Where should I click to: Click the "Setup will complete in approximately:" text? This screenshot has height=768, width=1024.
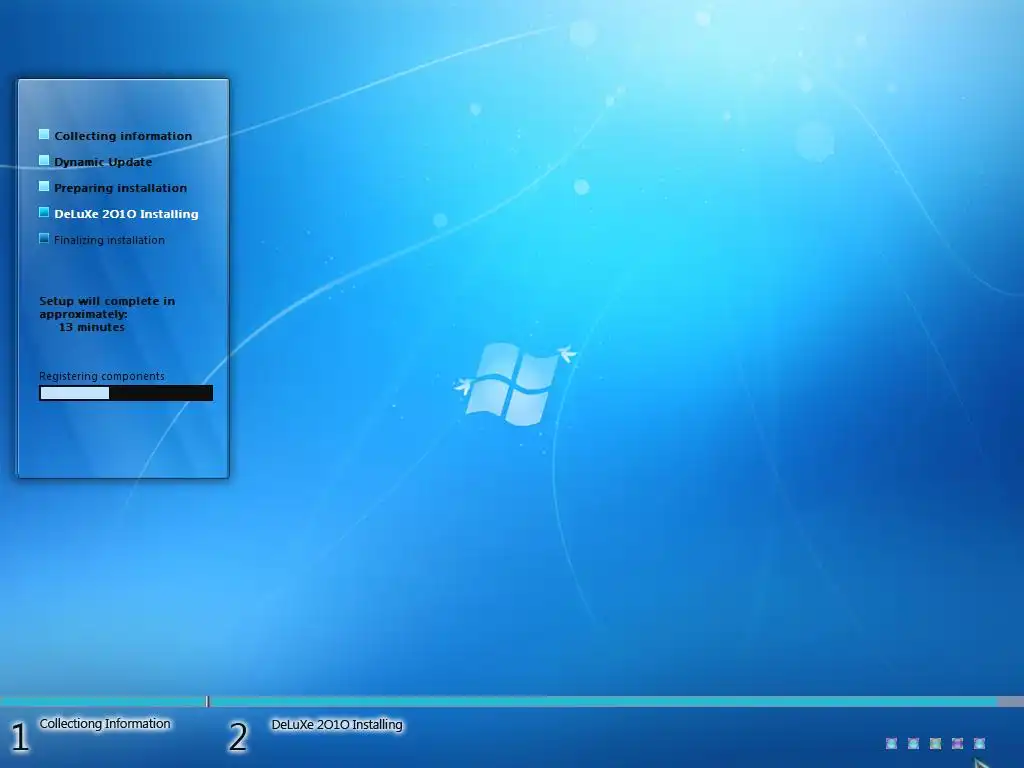pyautogui.click(x=106, y=307)
